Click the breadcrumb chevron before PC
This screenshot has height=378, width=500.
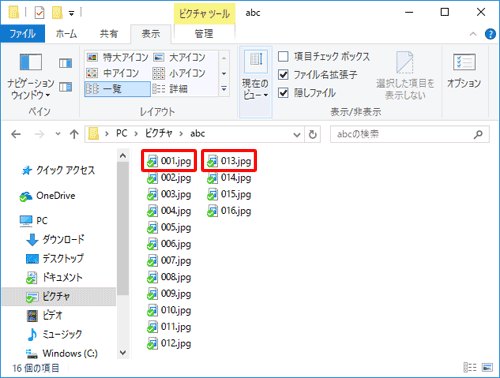coord(107,134)
